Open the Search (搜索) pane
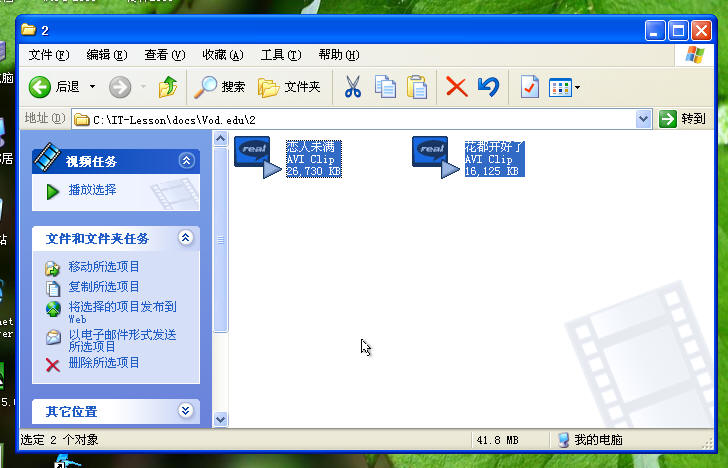 click(x=220, y=88)
